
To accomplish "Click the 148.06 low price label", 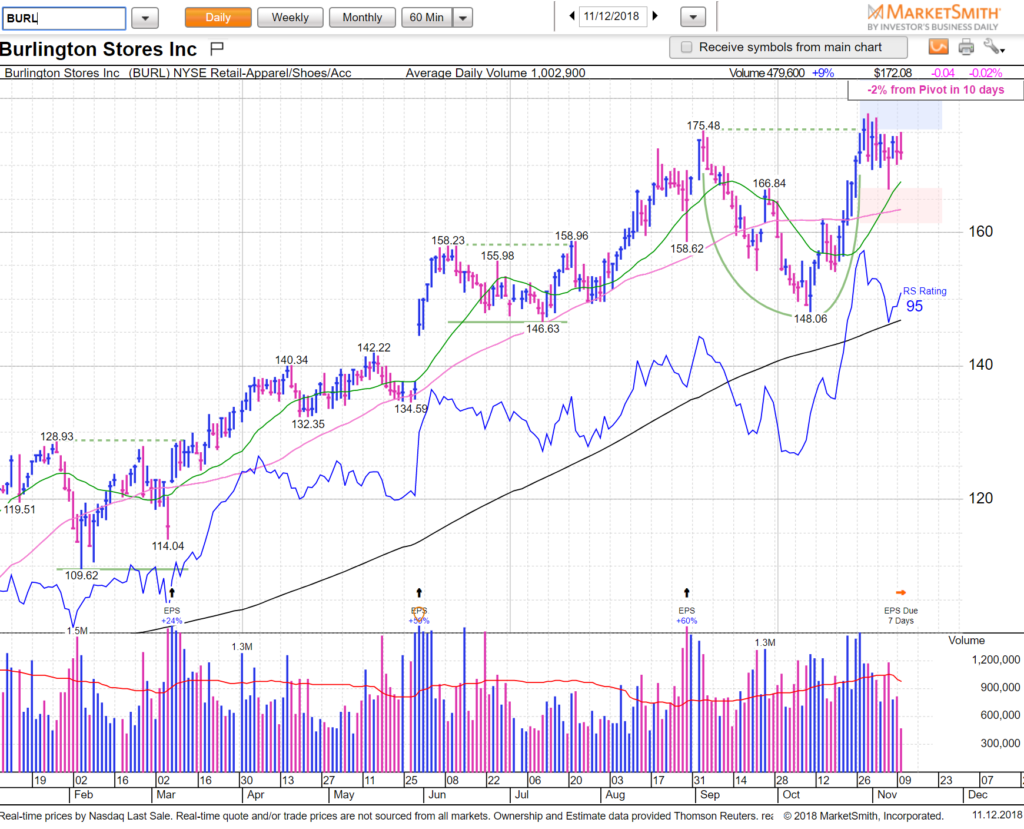I will pyautogui.click(x=810, y=319).
